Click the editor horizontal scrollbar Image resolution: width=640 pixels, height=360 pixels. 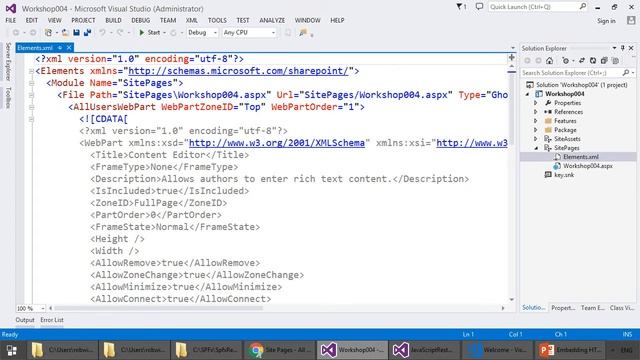point(158,308)
